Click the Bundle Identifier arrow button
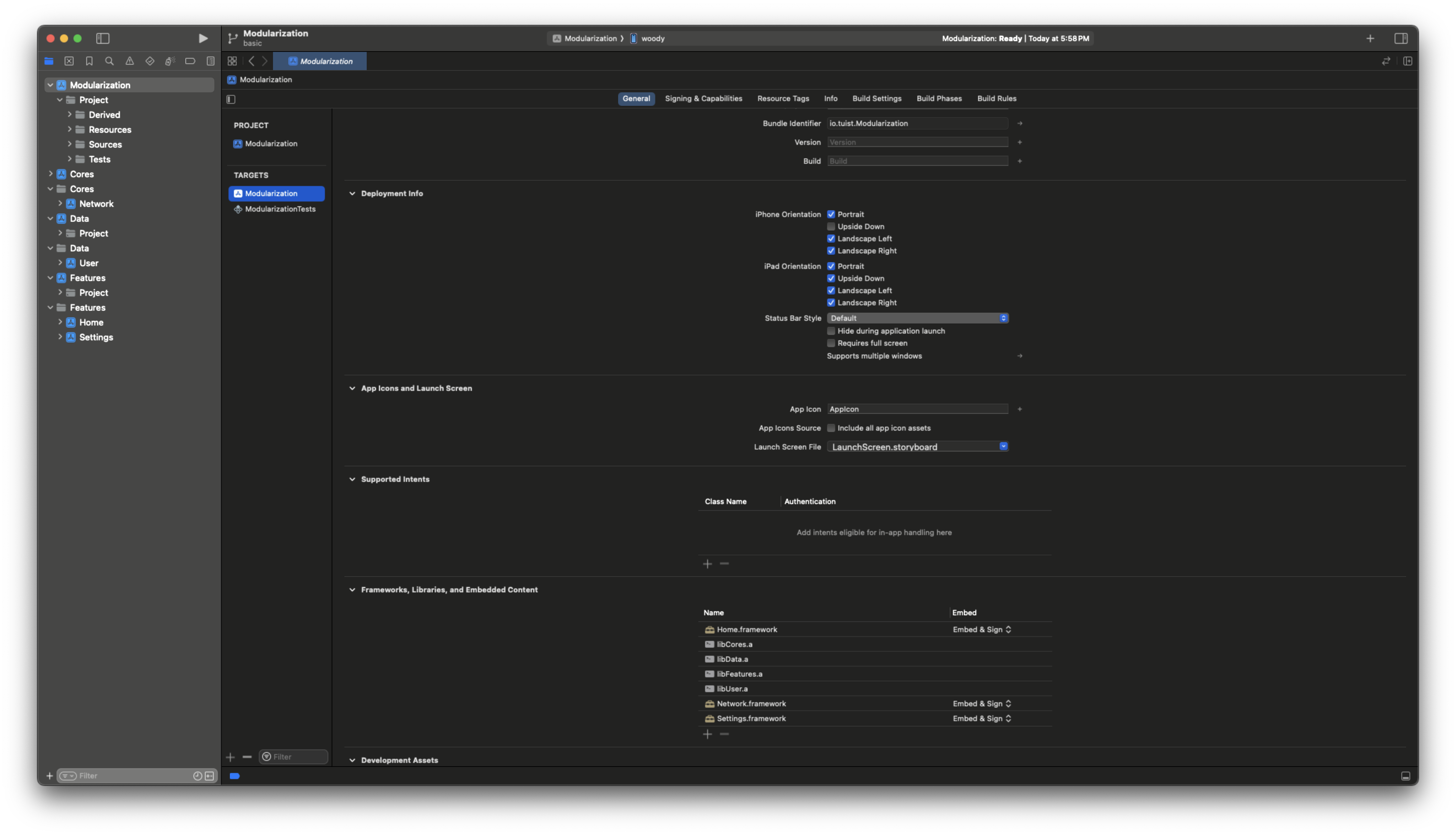The width and height of the screenshot is (1456, 835). [x=1020, y=123]
